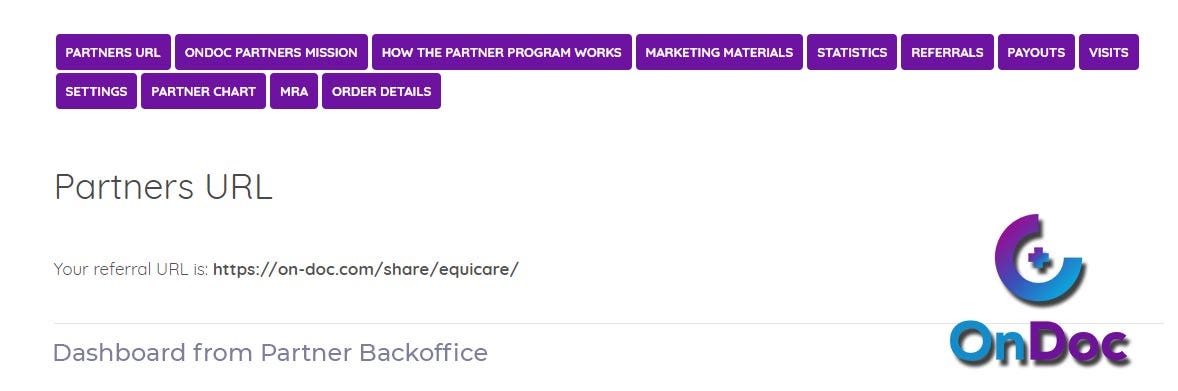Image resolution: width=1178 pixels, height=391 pixels.
Task: Click the MRA button
Action: click(x=294, y=91)
